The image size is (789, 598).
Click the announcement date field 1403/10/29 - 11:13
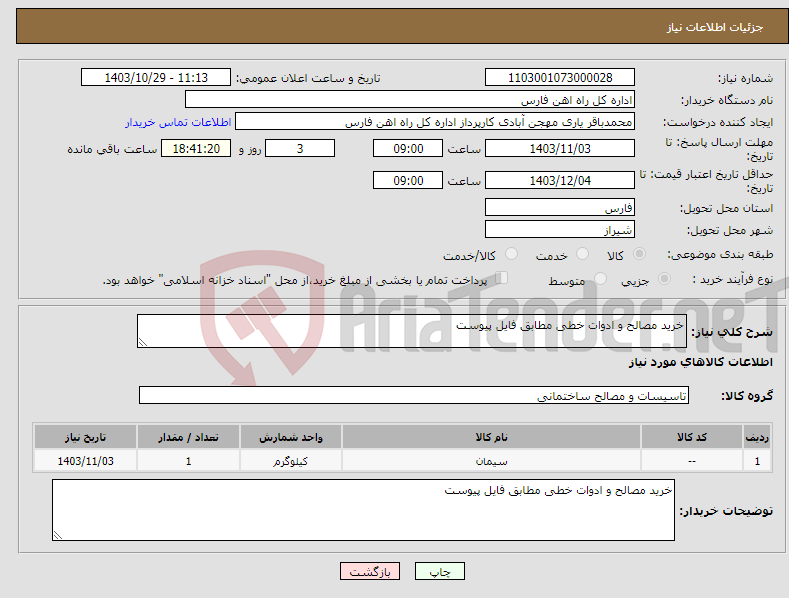pyautogui.click(x=155, y=78)
